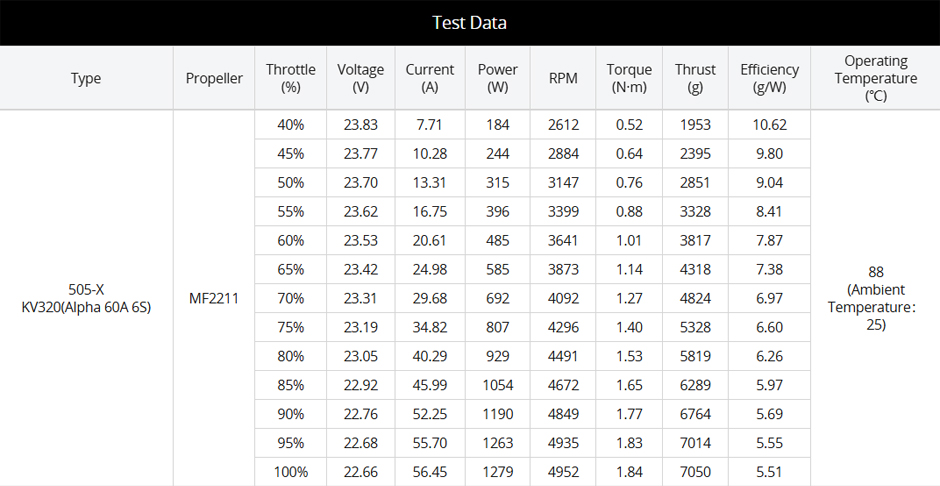The height and width of the screenshot is (486, 940).
Task: Click the Type column header
Action: click(x=86, y=78)
